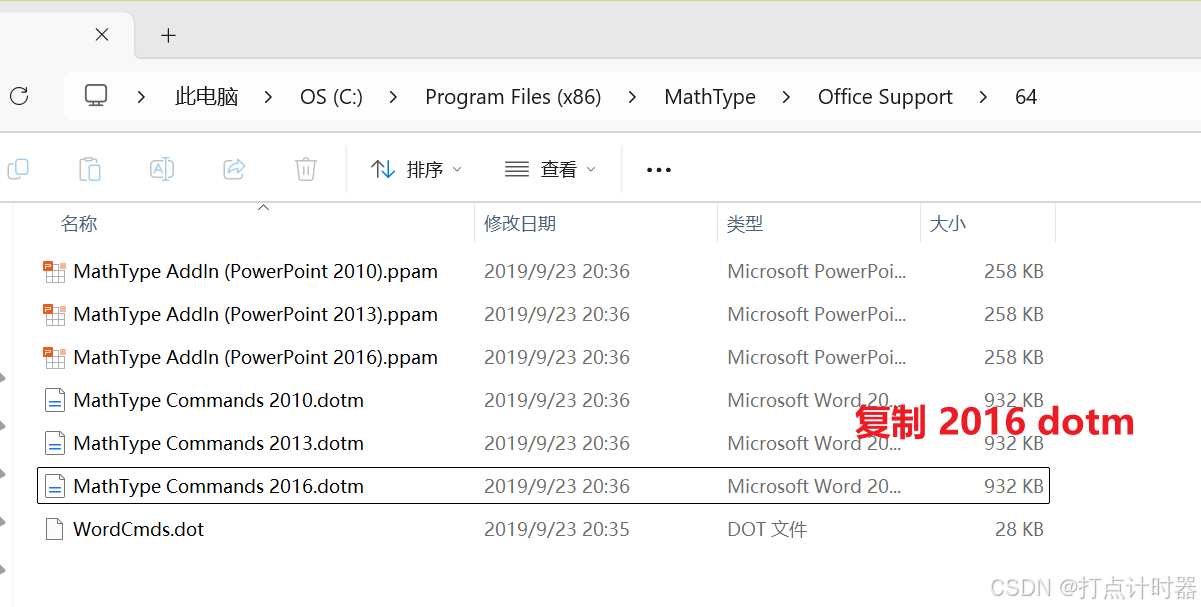Screen dimensions: 1201x607
Task: Click the DOT 文件 type cell
Action: [x=767, y=529]
